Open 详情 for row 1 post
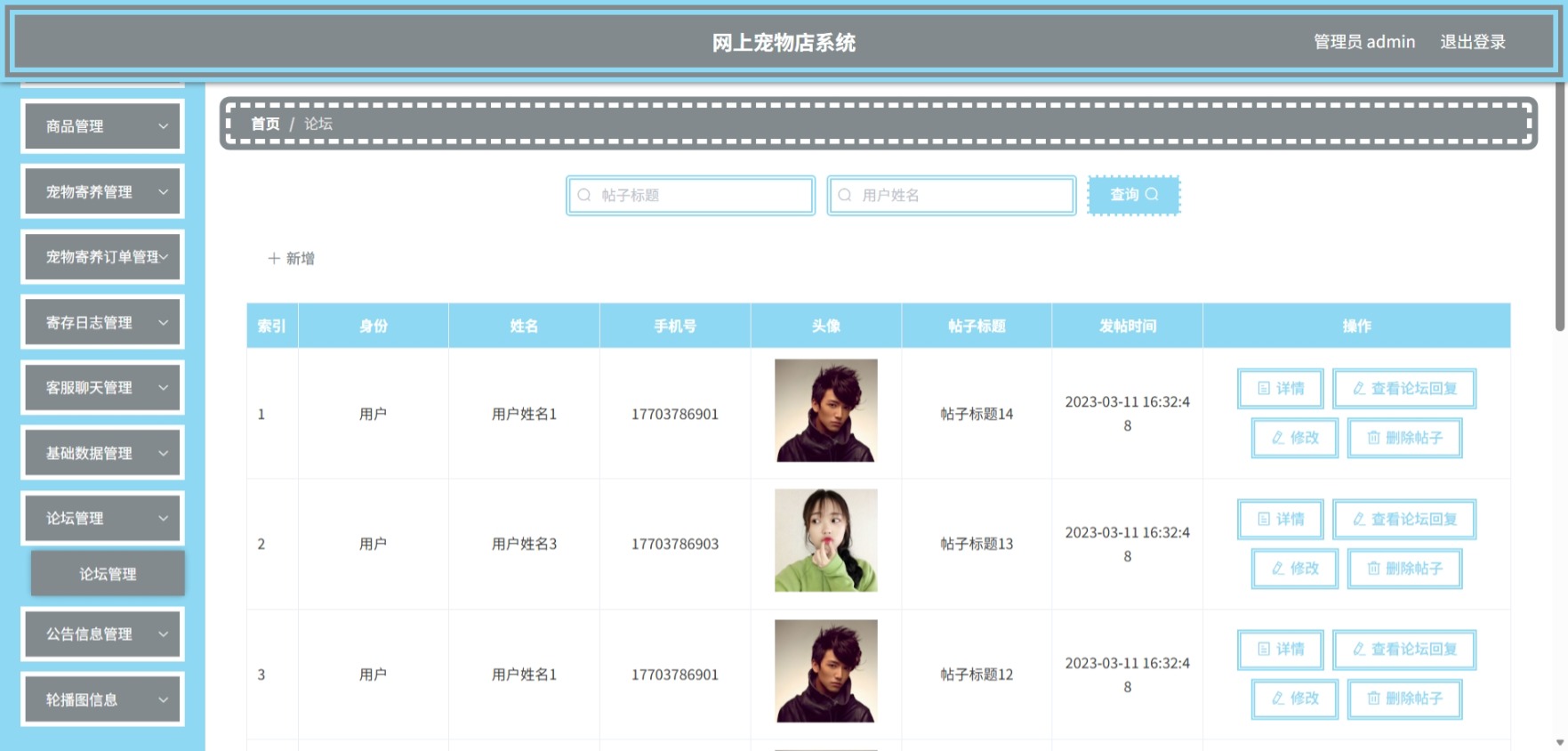 tap(1280, 388)
